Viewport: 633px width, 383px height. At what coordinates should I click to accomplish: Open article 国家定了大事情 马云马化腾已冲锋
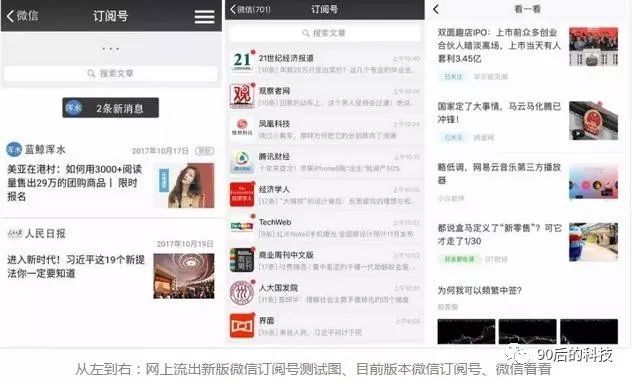coord(499,113)
